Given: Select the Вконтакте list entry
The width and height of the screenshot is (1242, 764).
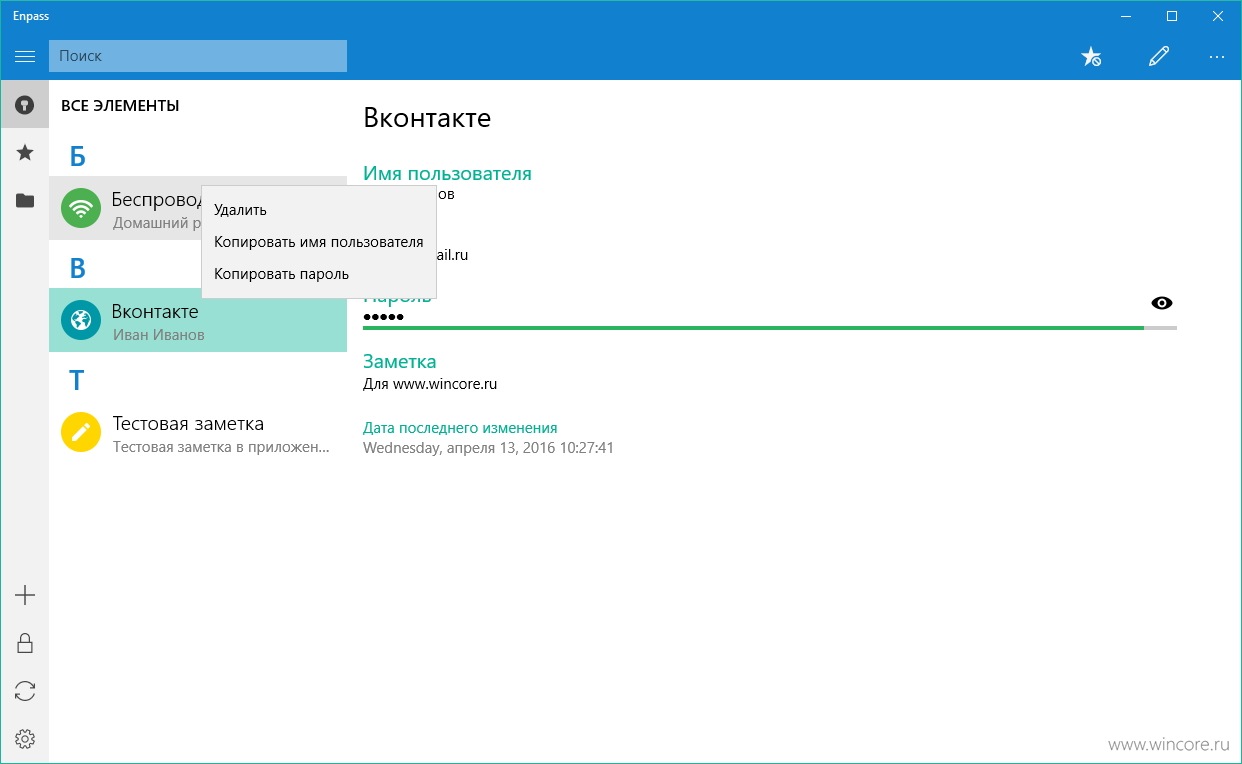Looking at the screenshot, I should 198,320.
